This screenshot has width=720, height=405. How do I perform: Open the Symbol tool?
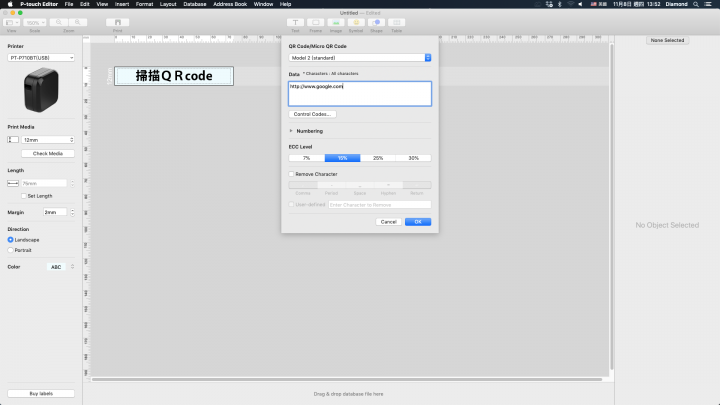[356, 22]
